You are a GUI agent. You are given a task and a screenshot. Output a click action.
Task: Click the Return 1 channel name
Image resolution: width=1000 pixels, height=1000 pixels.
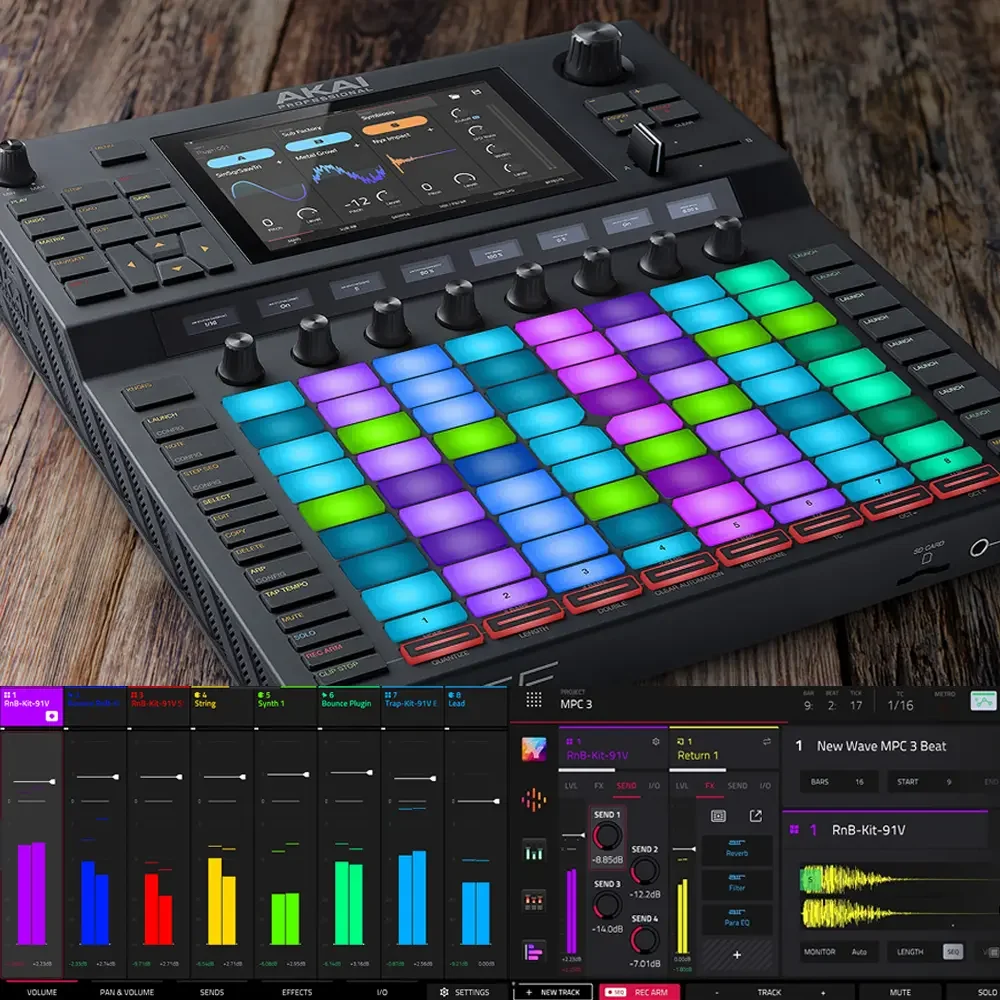[x=697, y=756]
